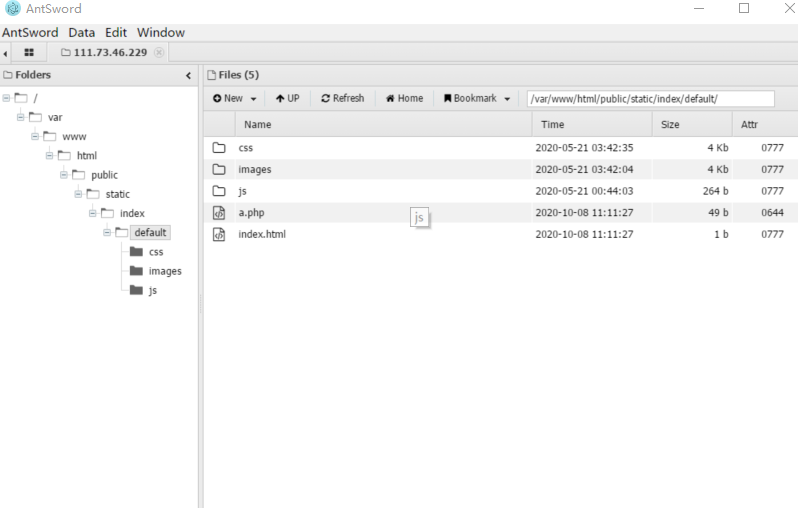798x508 pixels.
Task: Select the a.php file name
Action: [x=251, y=213]
